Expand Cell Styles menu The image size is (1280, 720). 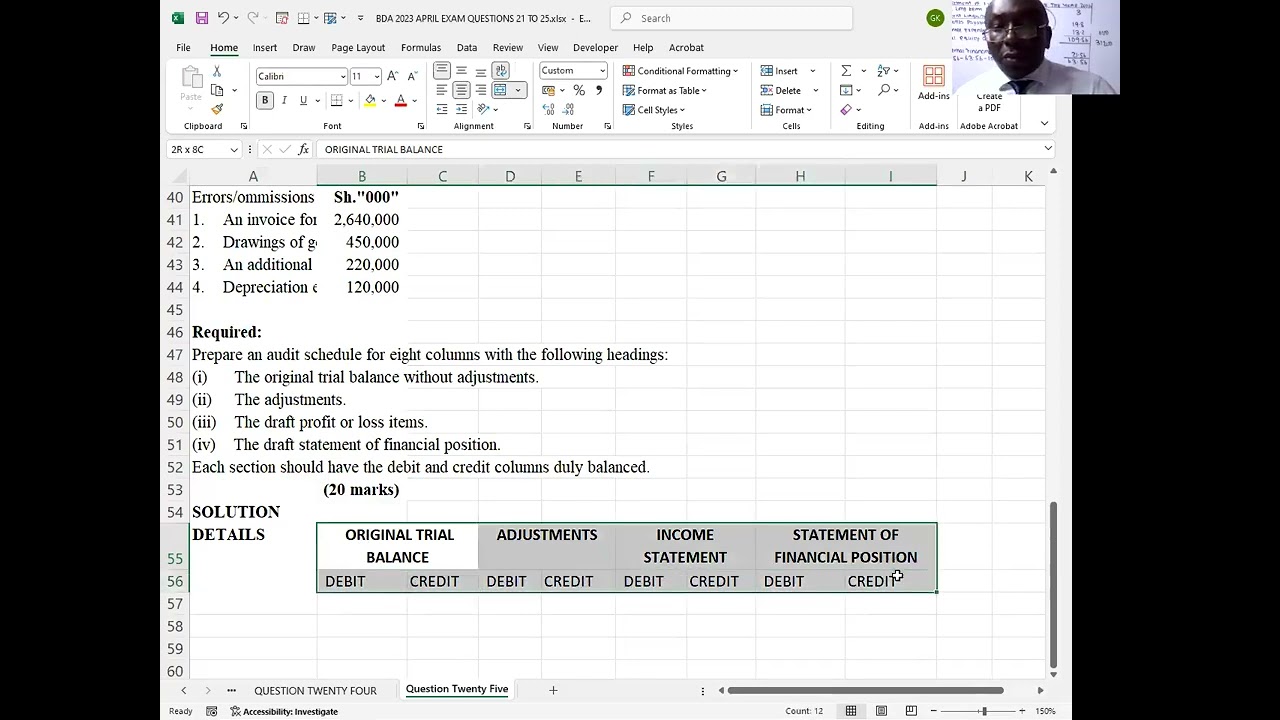(x=654, y=110)
